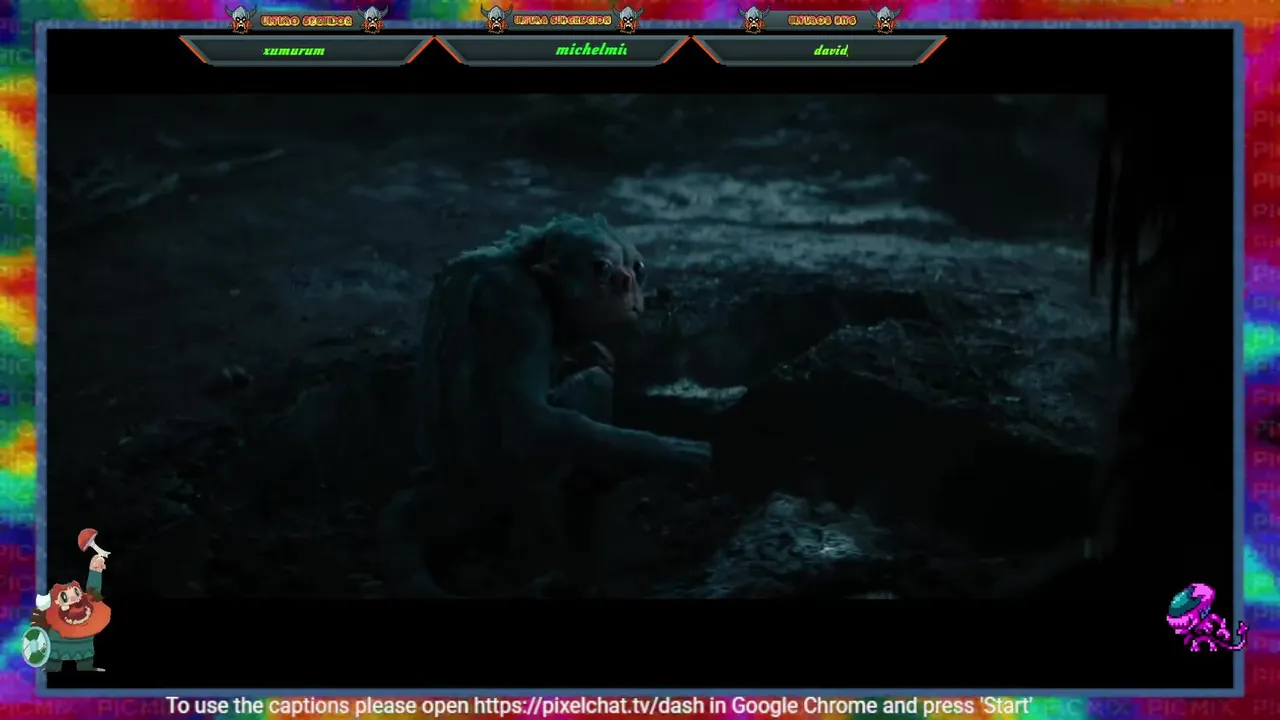Open the pixelchat.tv/dash captions link text

point(589,706)
